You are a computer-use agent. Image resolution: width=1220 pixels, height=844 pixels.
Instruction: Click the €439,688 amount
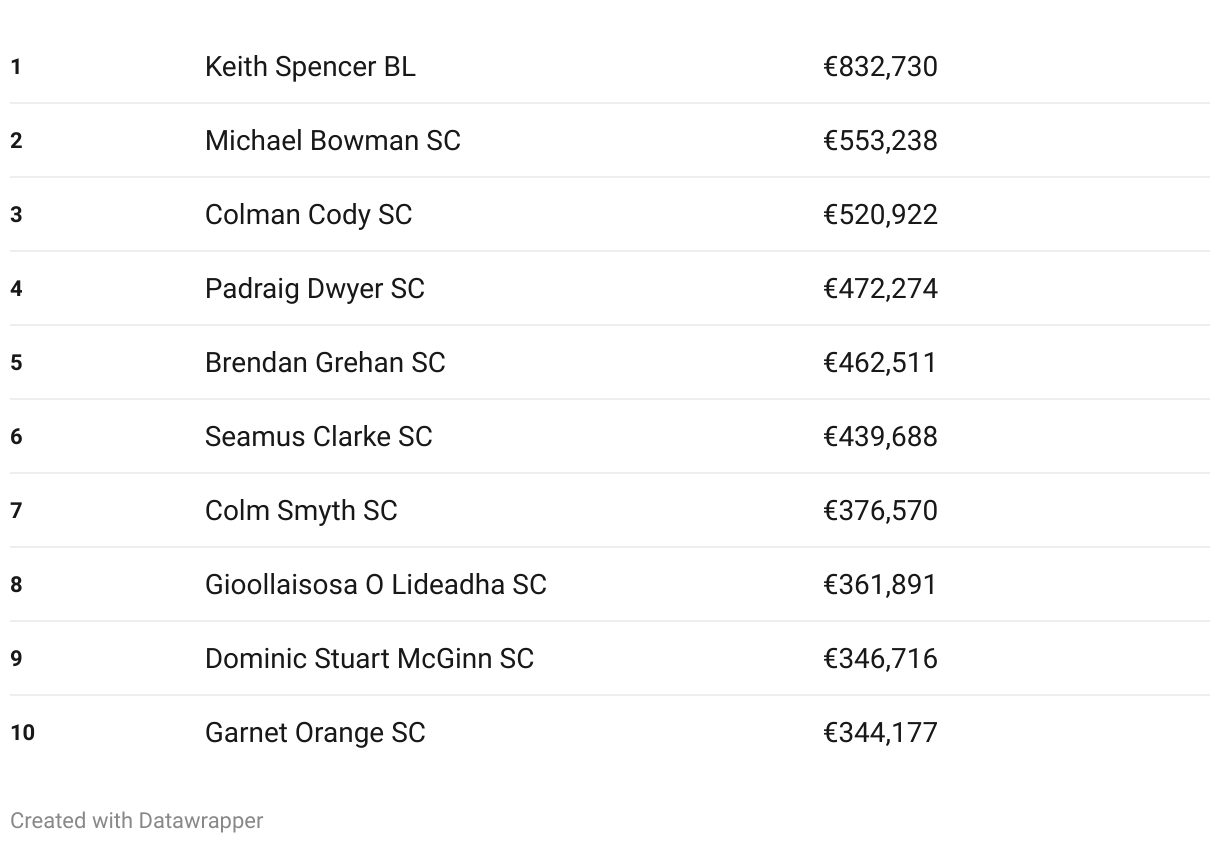[x=880, y=437]
